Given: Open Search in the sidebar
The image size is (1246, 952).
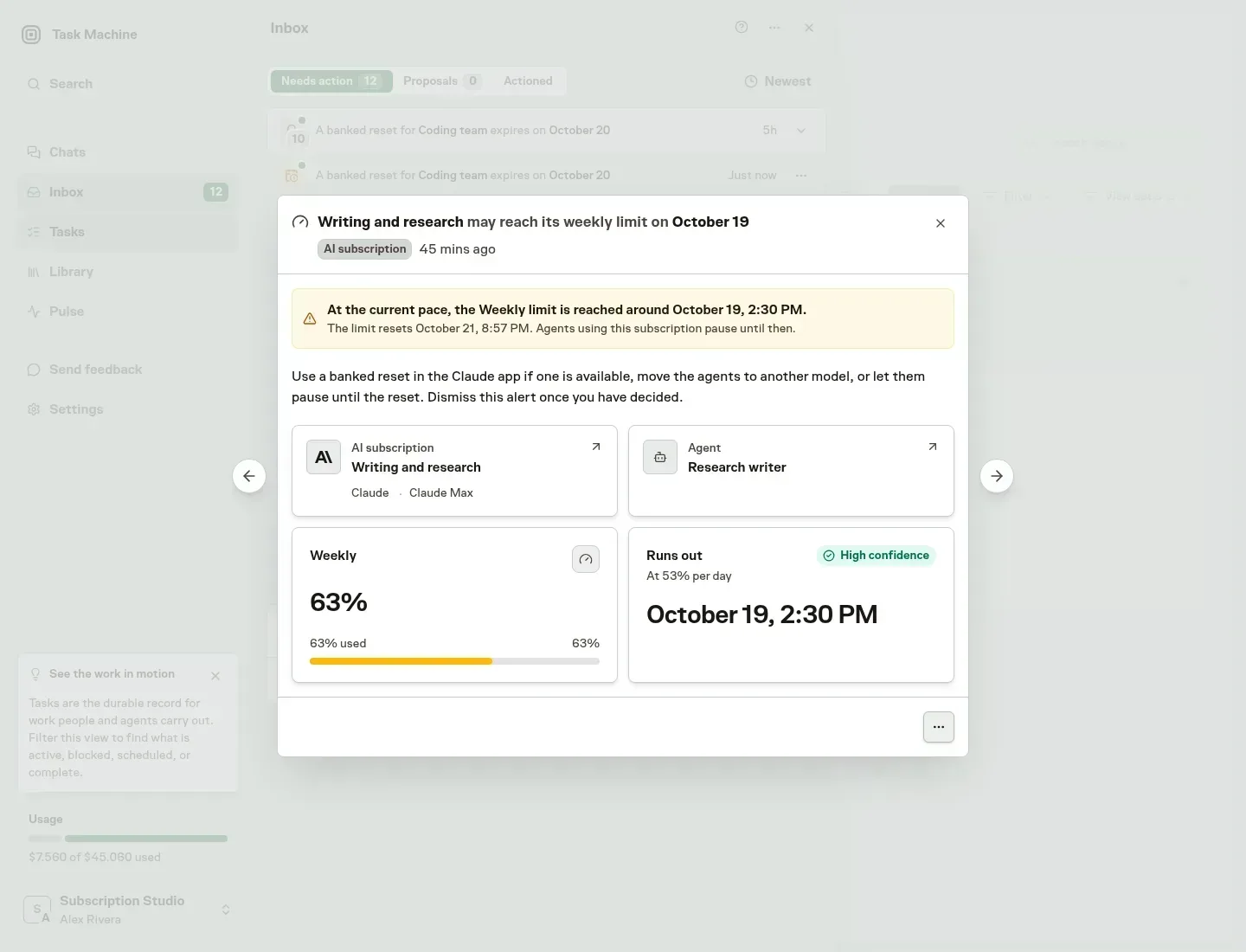Looking at the screenshot, I should pyautogui.click(x=127, y=84).
